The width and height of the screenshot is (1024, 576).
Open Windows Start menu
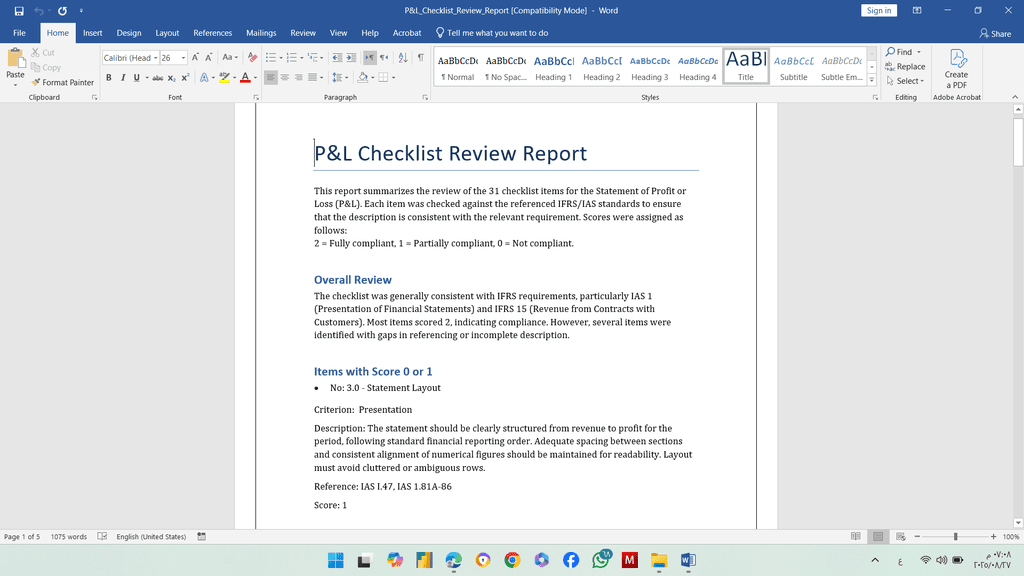[x=336, y=560]
